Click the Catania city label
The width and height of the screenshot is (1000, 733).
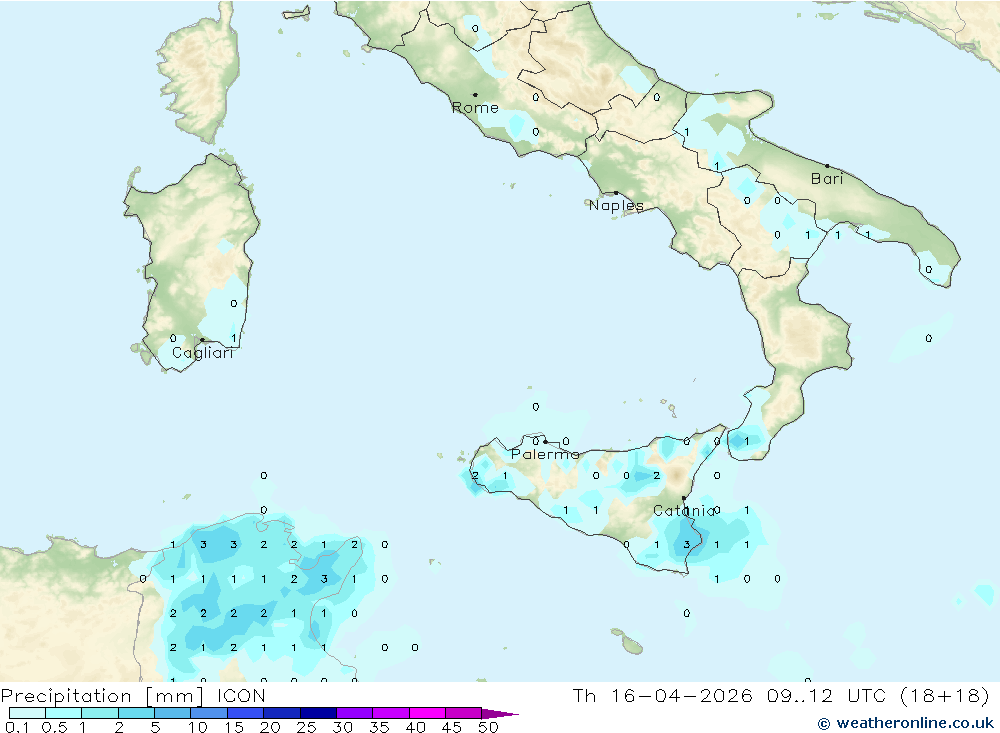click(x=684, y=511)
